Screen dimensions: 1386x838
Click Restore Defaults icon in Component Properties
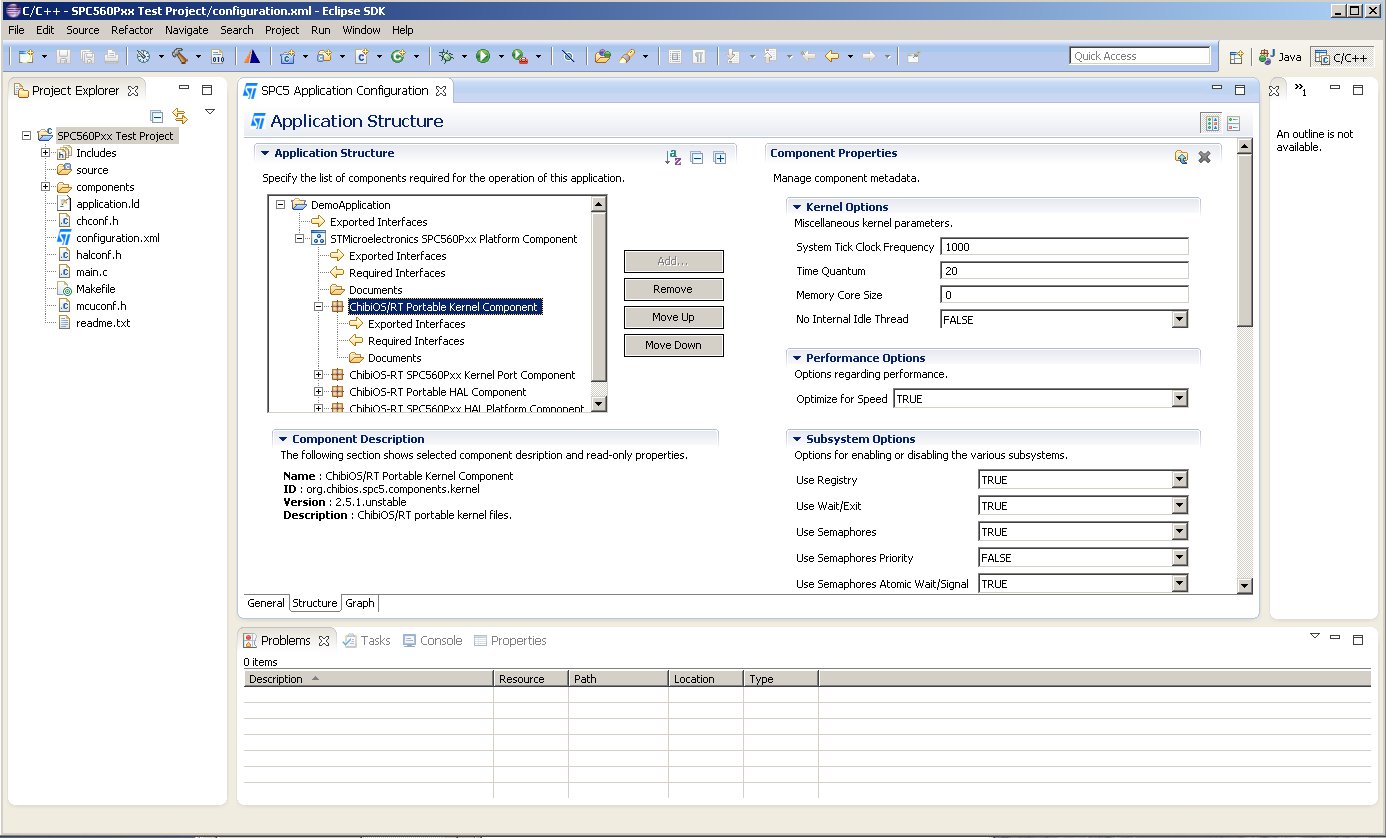1182,156
